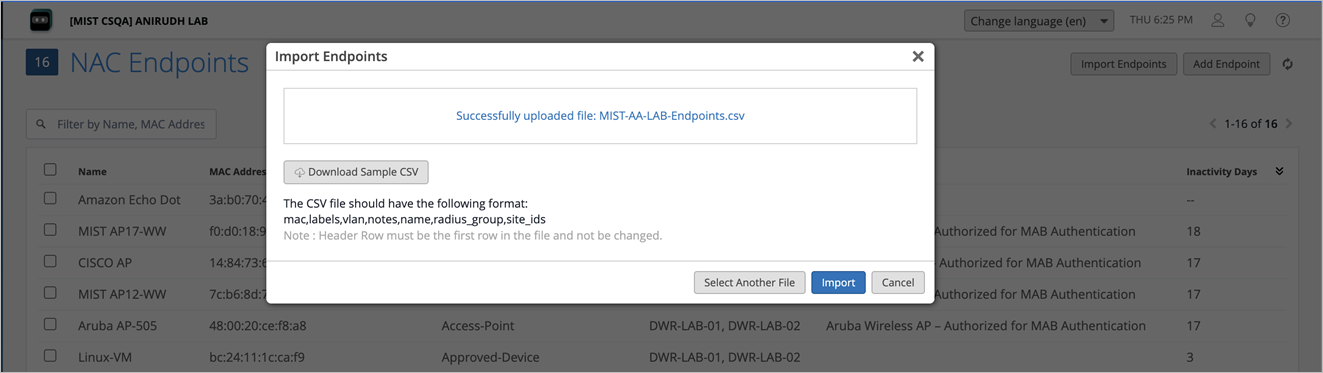Image resolution: width=1323 pixels, height=373 pixels.
Task: Click the 16 endpoint count badge
Action: click(x=42, y=63)
